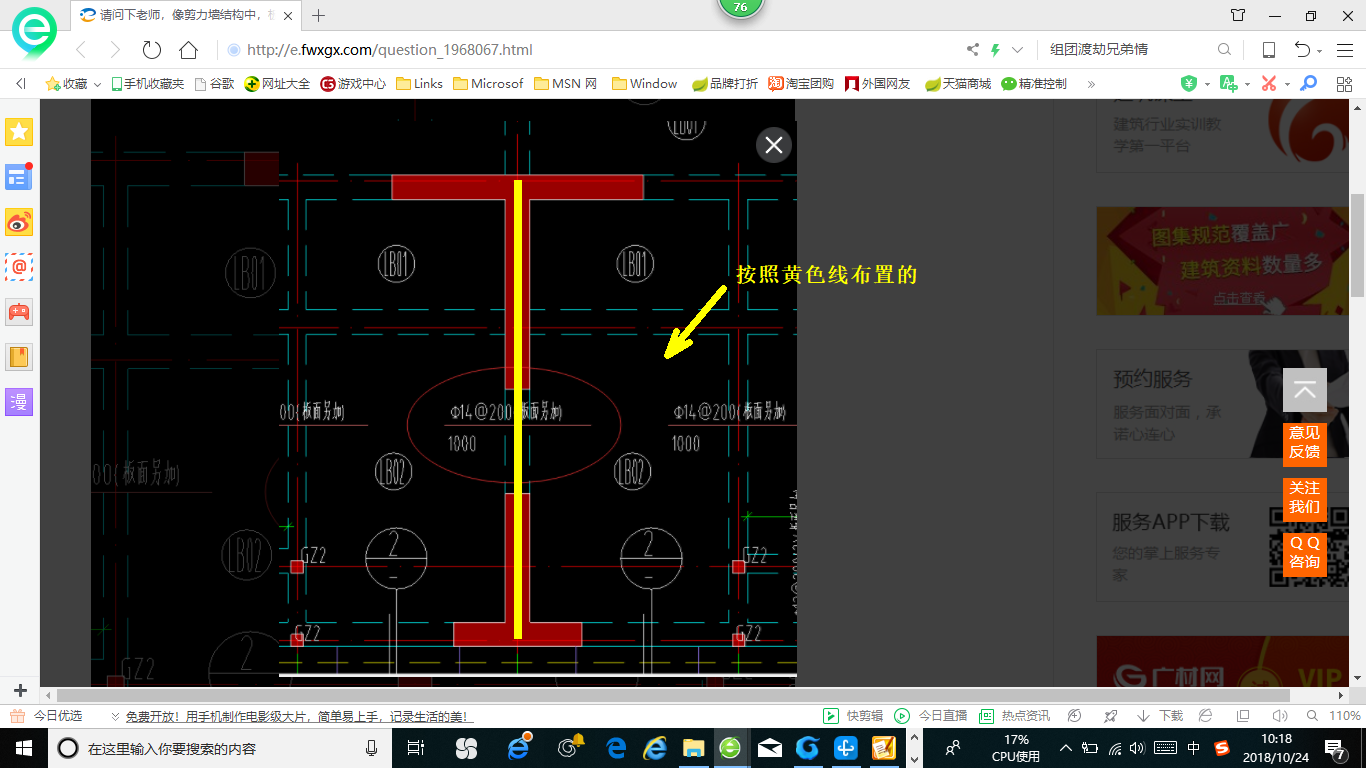Click the taskbar search box
Viewport: 1366px width, 768px height.
click(219, 747)
